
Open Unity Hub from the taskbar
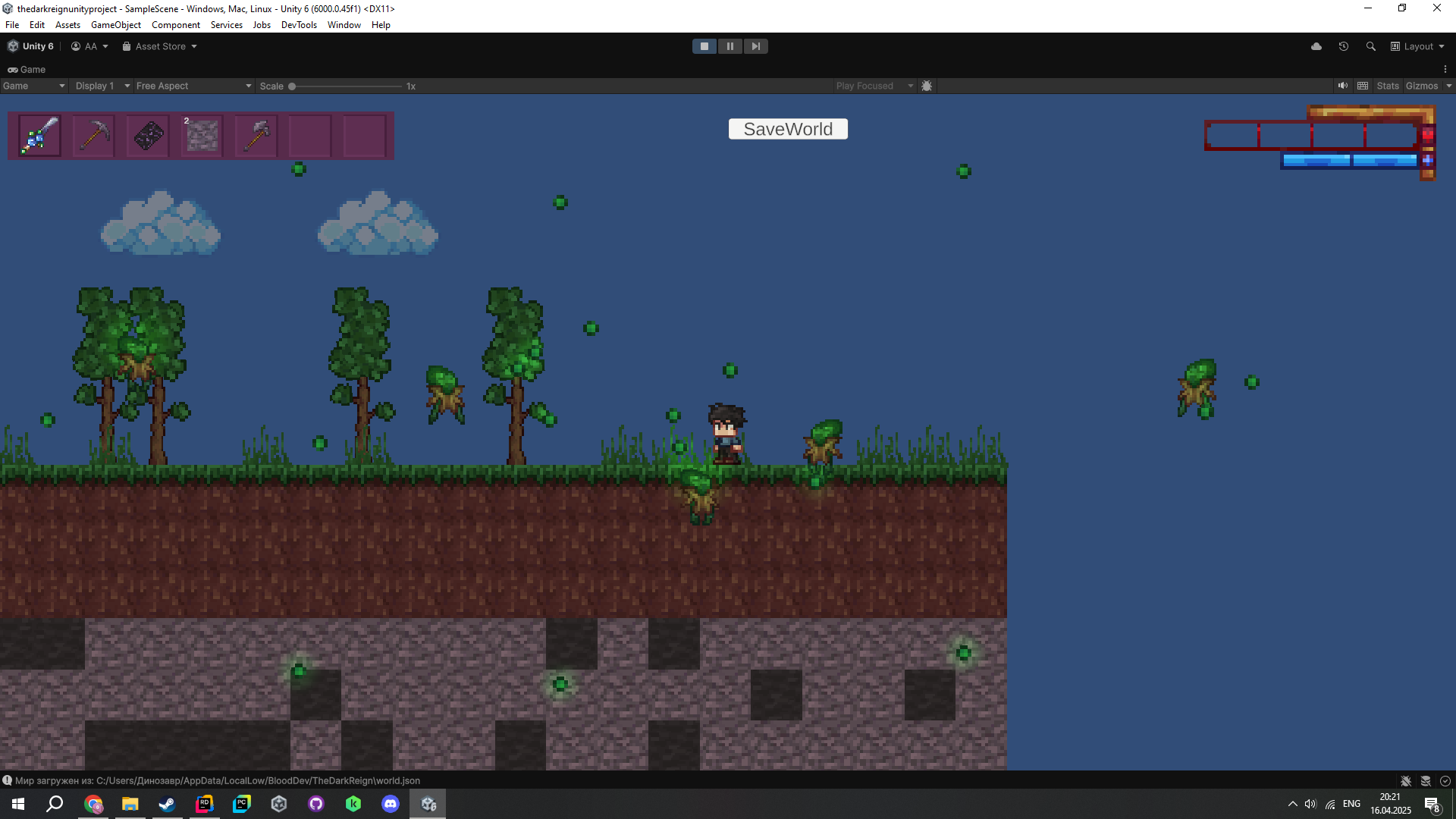[x=278, y=804]
